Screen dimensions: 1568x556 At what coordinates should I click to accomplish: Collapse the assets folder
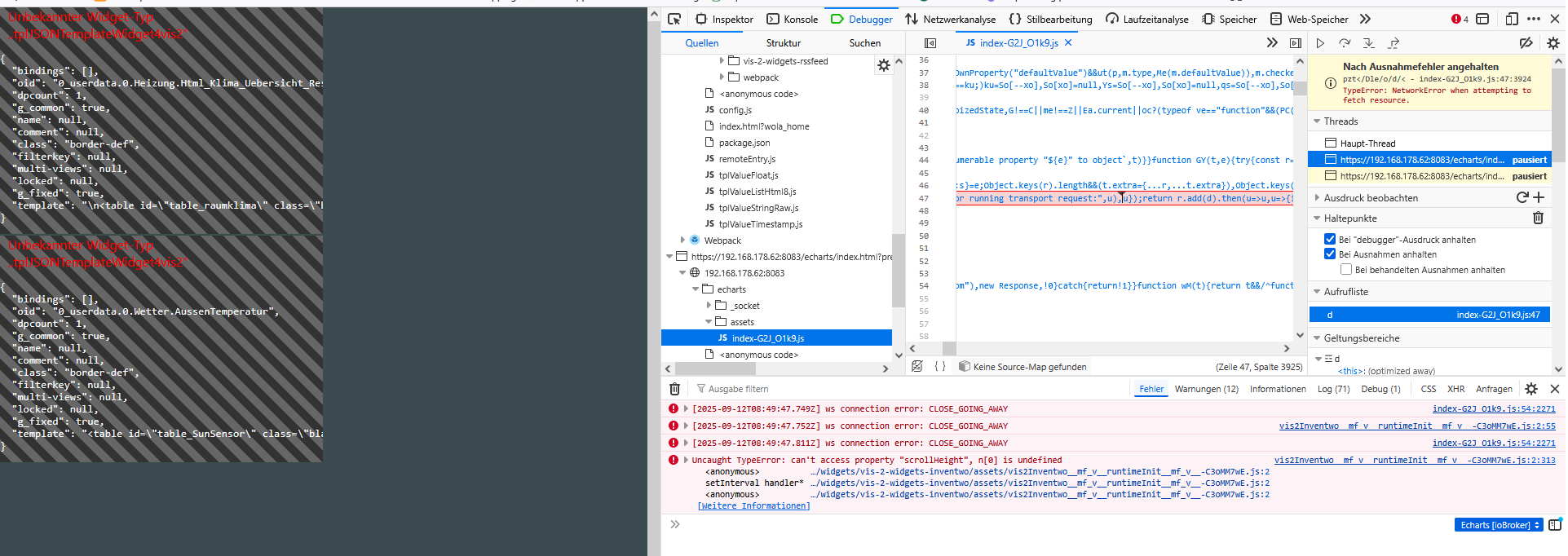click(x=709, y=321)
